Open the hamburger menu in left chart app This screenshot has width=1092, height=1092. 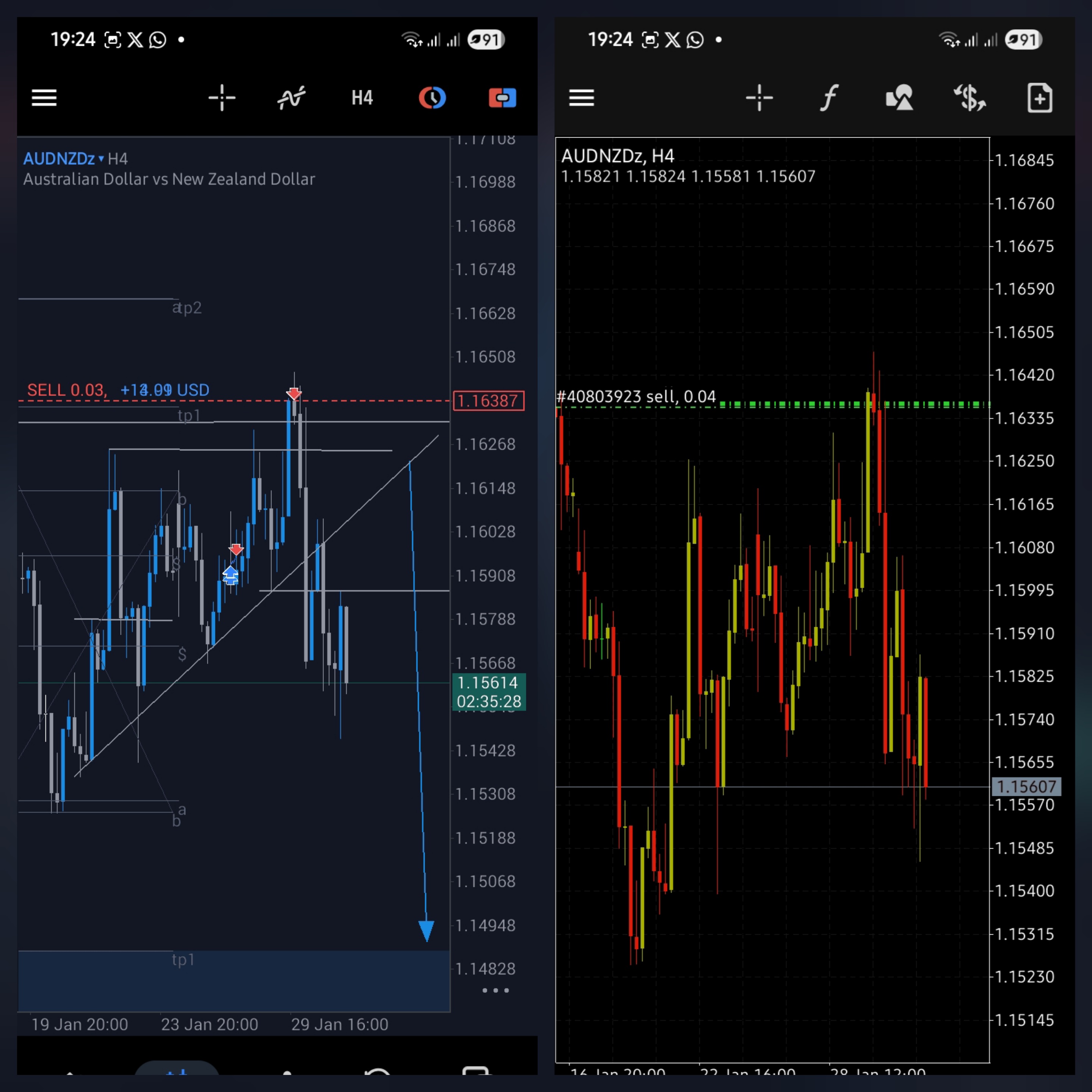(x=44, y=98)
